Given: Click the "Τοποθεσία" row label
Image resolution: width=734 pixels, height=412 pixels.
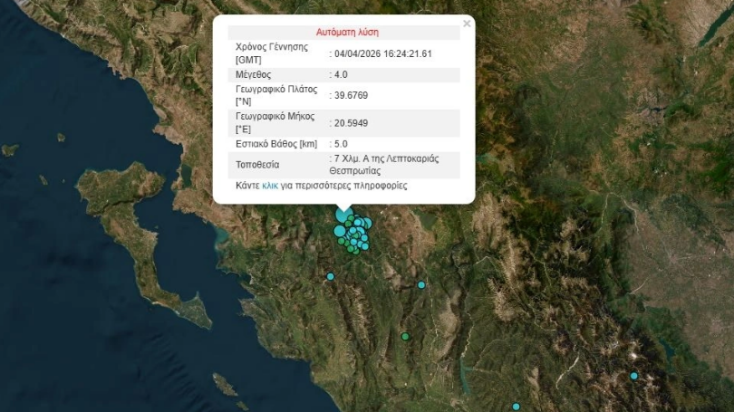Looking at the screenshot, I should [x=258, y=164].
